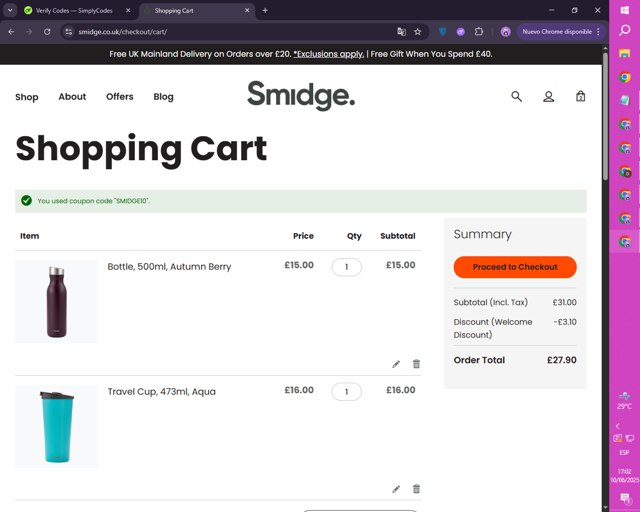
Task: Open Bottle, 500ml, Autumn Berry product link
Action: pos(169,267)
